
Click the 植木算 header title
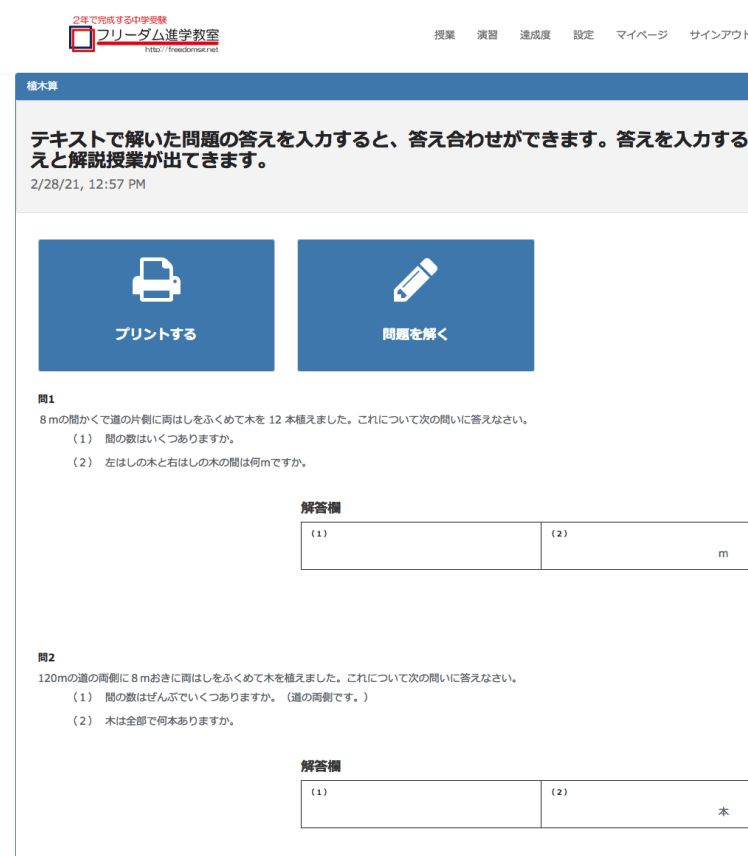tap(42, 86)
